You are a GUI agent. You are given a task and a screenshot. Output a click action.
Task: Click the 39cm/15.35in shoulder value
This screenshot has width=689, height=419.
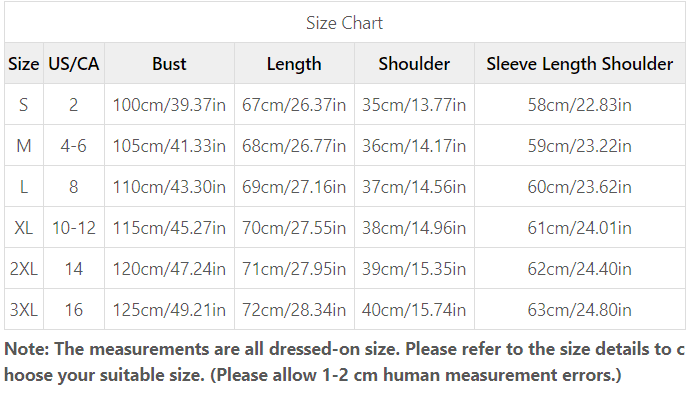(414, 268)
